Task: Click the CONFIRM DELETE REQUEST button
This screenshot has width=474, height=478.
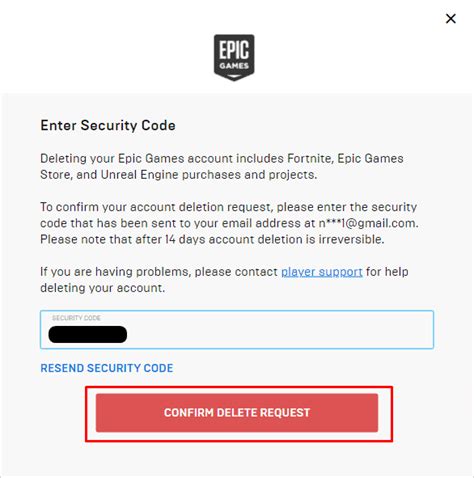Action: coord(237,413)
